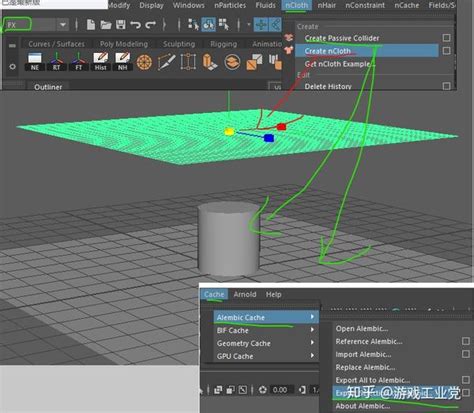This screenshot has width=474, height=413.
Task: Undo last action with undo arrow
Action: tap(135, 25)
